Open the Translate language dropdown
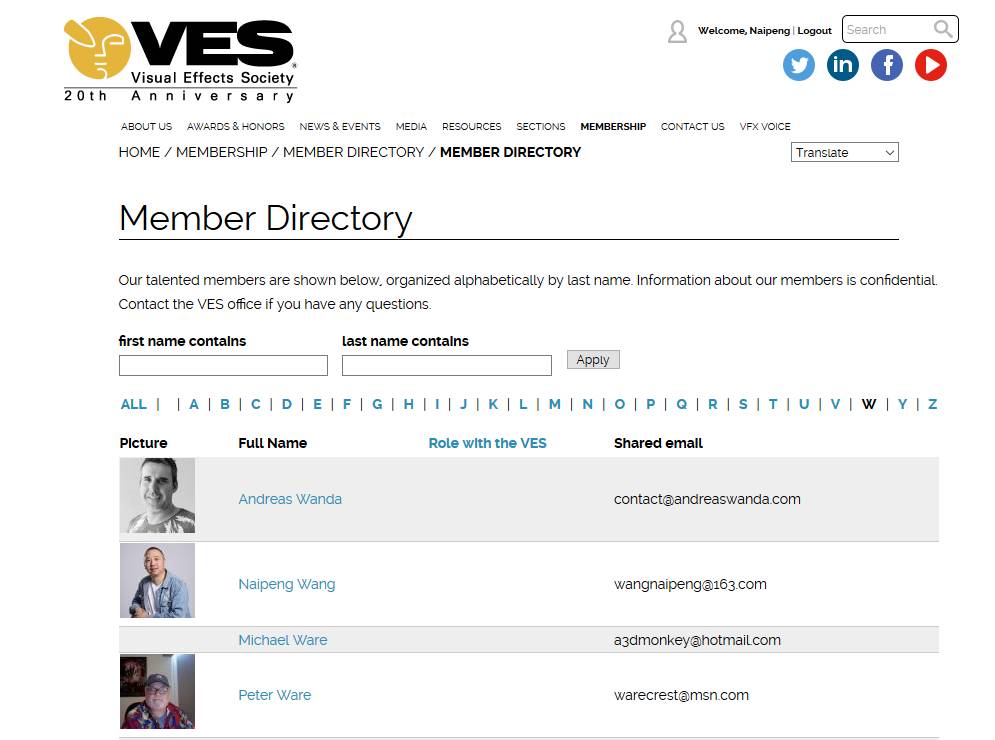This screenshot has width=995, height=740. click(844, 153)
